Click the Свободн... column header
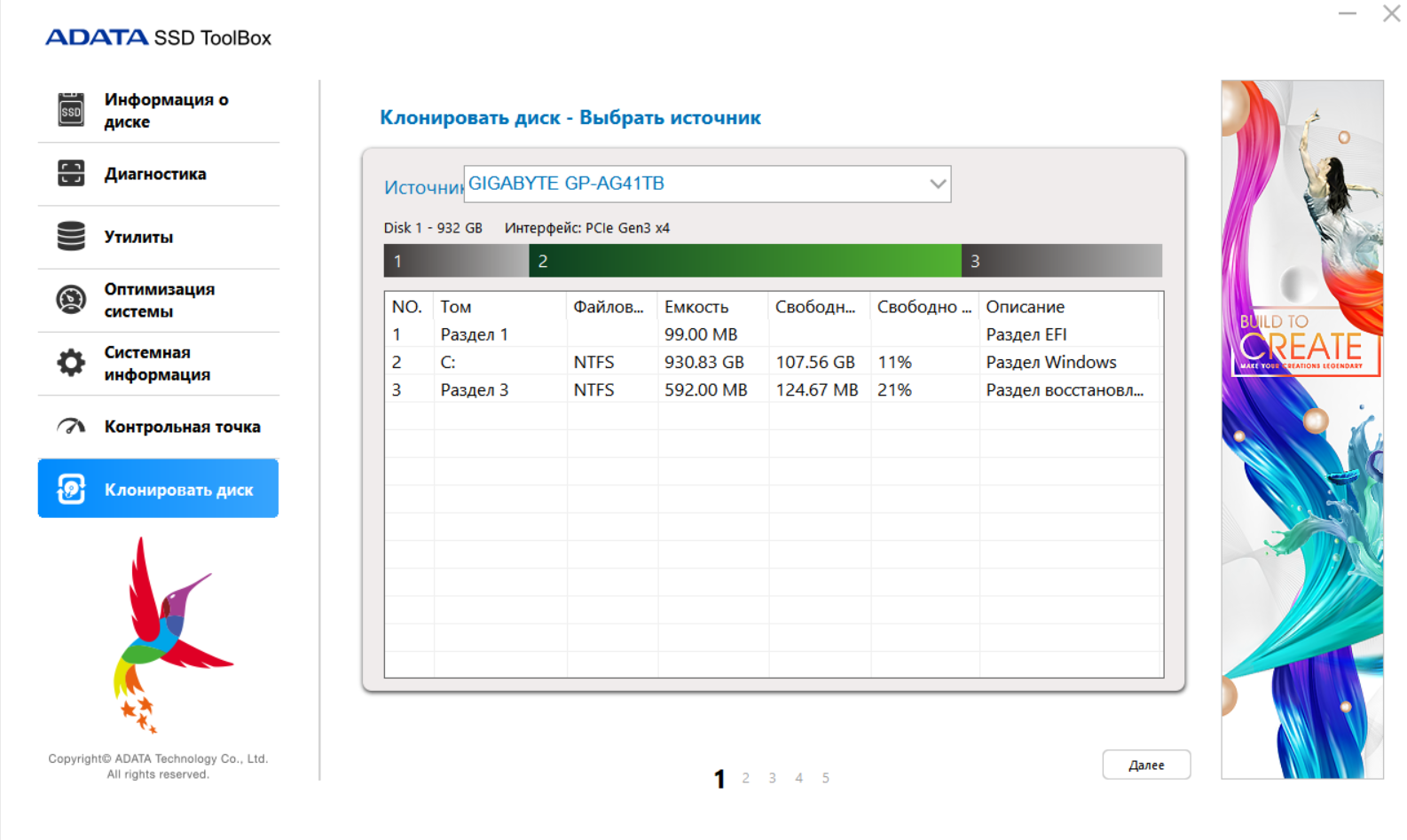The width and height of the screenshot is (1407, 840). (820, 307)
